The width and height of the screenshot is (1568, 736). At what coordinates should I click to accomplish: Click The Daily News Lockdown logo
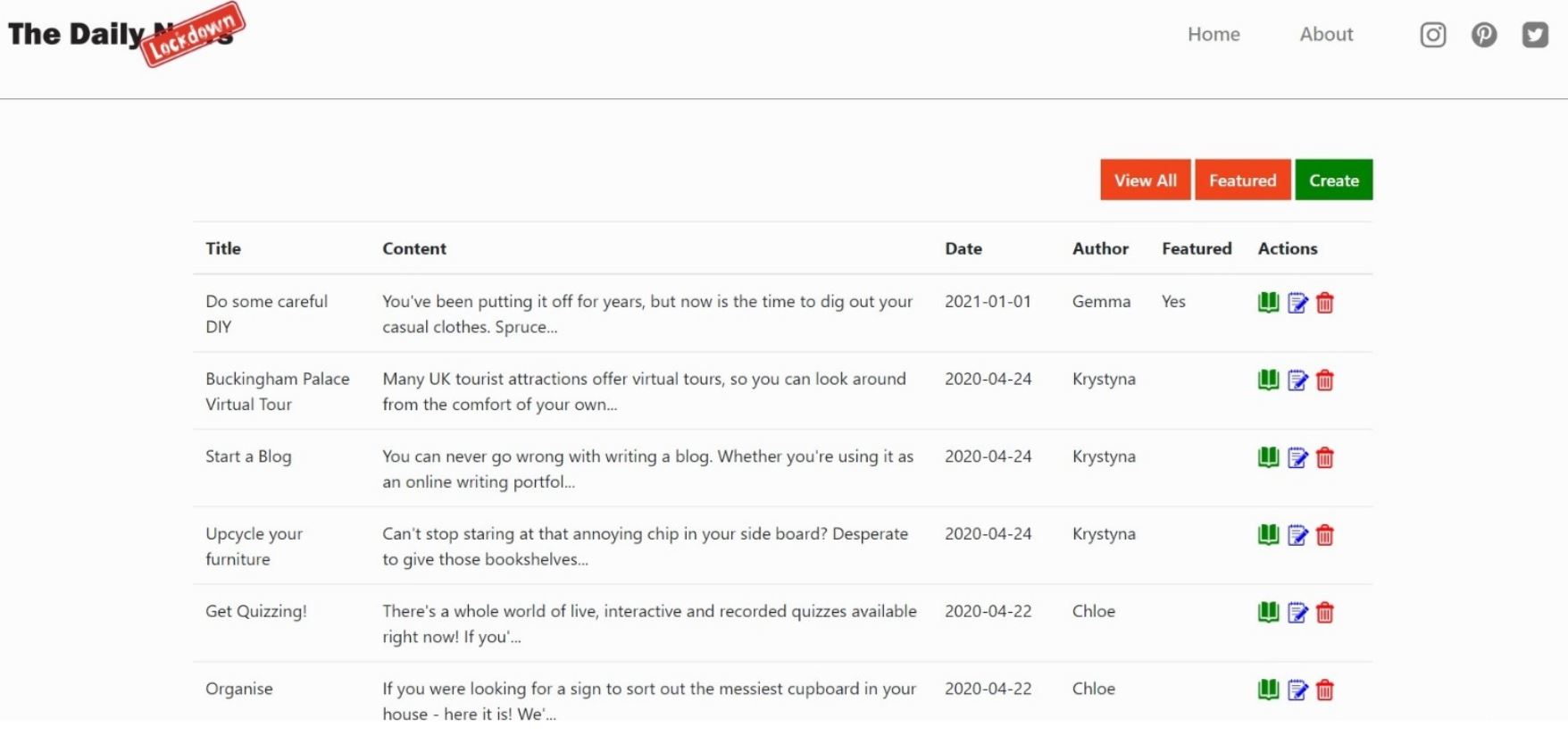[126, 35]
